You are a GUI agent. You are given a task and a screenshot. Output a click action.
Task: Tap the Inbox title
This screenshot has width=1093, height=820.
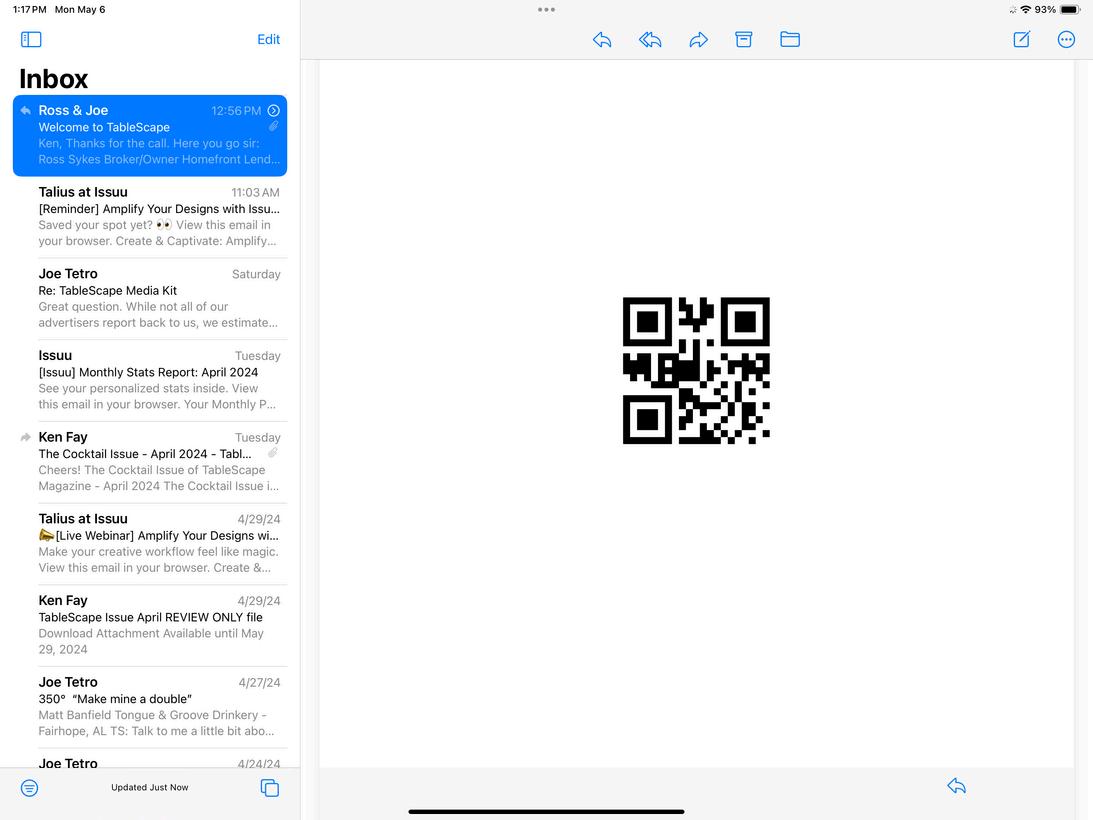pyautogui.click(x=54, y=79)
